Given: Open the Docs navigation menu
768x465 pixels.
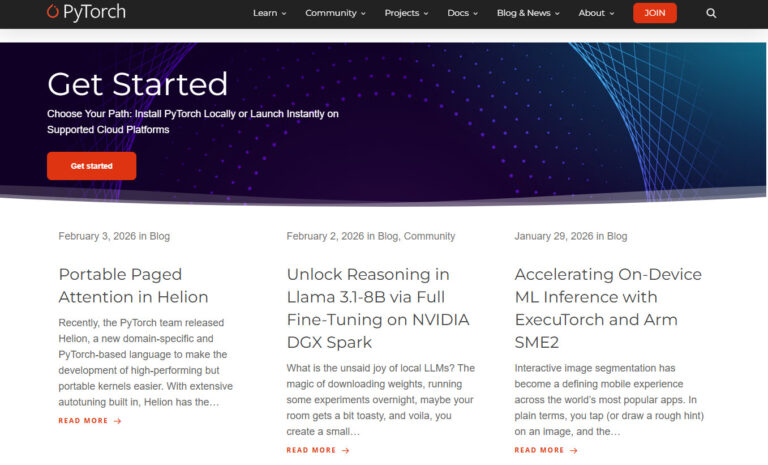Looking at the screenshot, I should pyautogui.click(x=462, y=13).
